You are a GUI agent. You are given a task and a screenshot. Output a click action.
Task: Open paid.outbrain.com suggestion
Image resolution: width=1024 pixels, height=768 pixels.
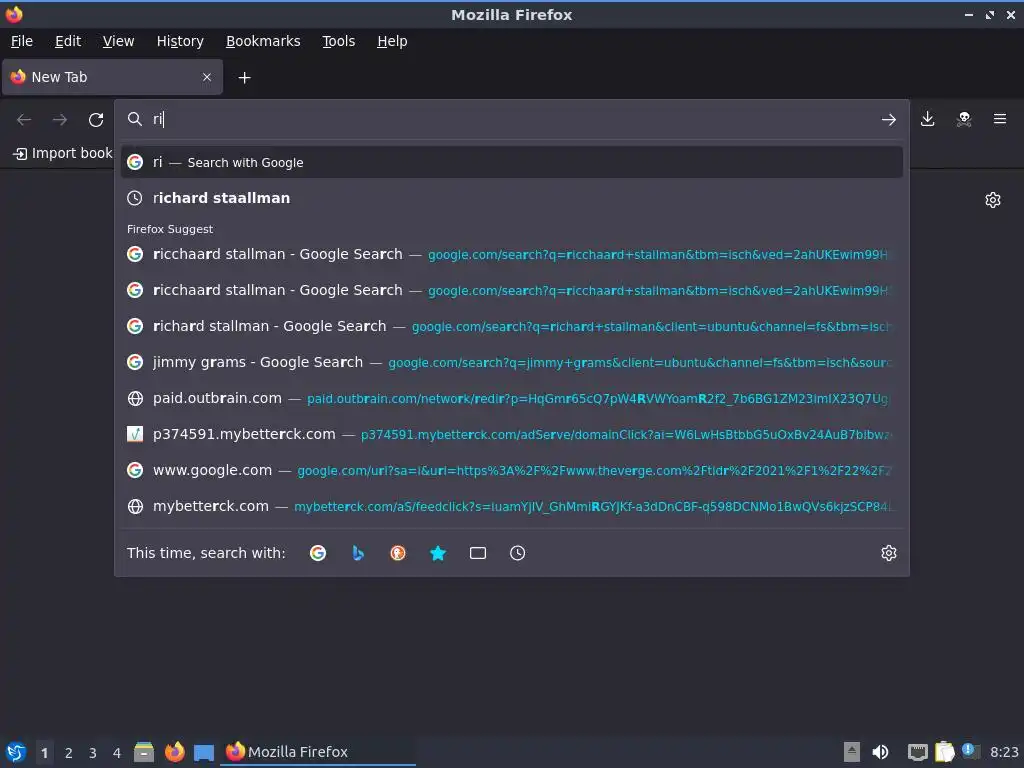point(511,398)
